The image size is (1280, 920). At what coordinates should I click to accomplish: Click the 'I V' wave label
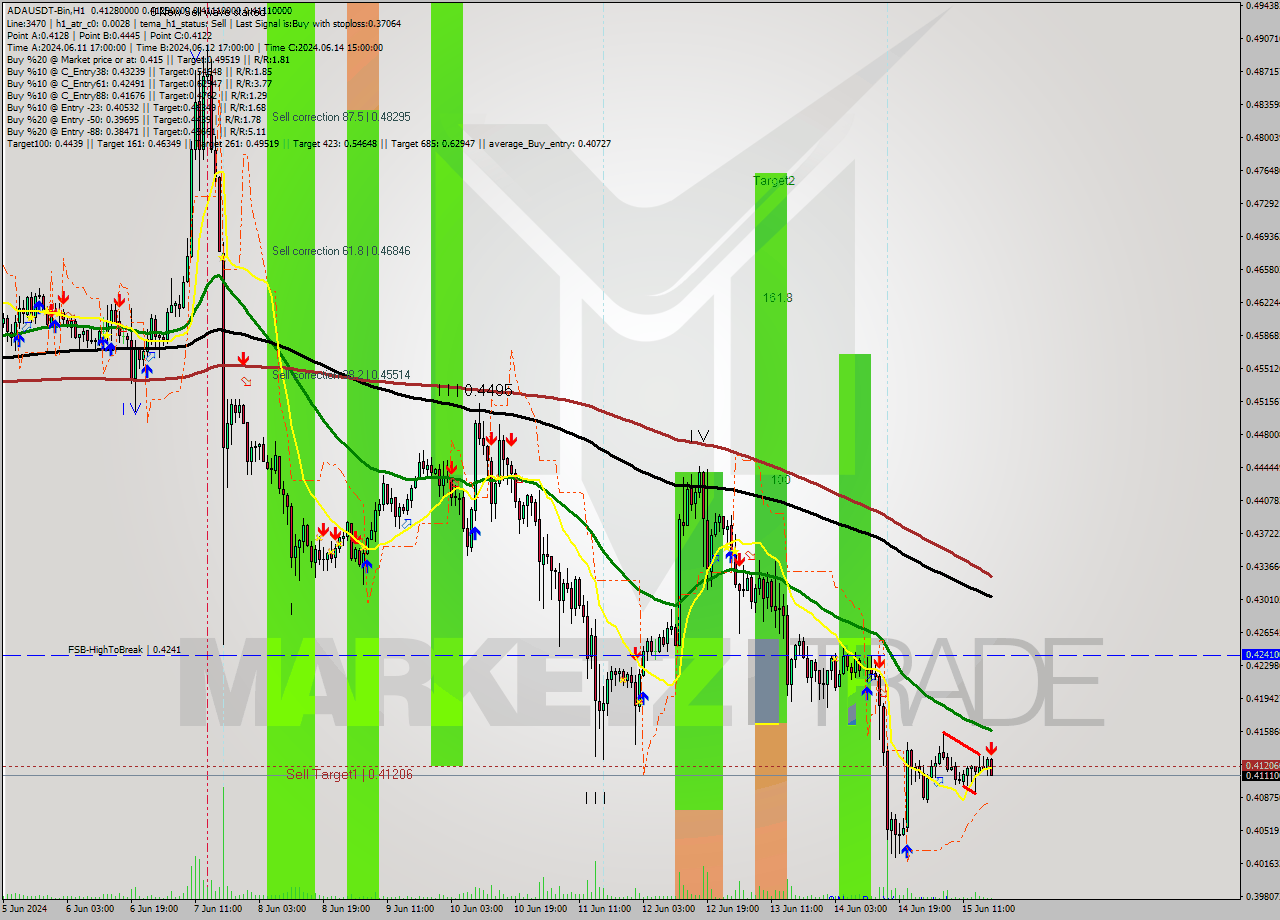[x=699, y=436]
